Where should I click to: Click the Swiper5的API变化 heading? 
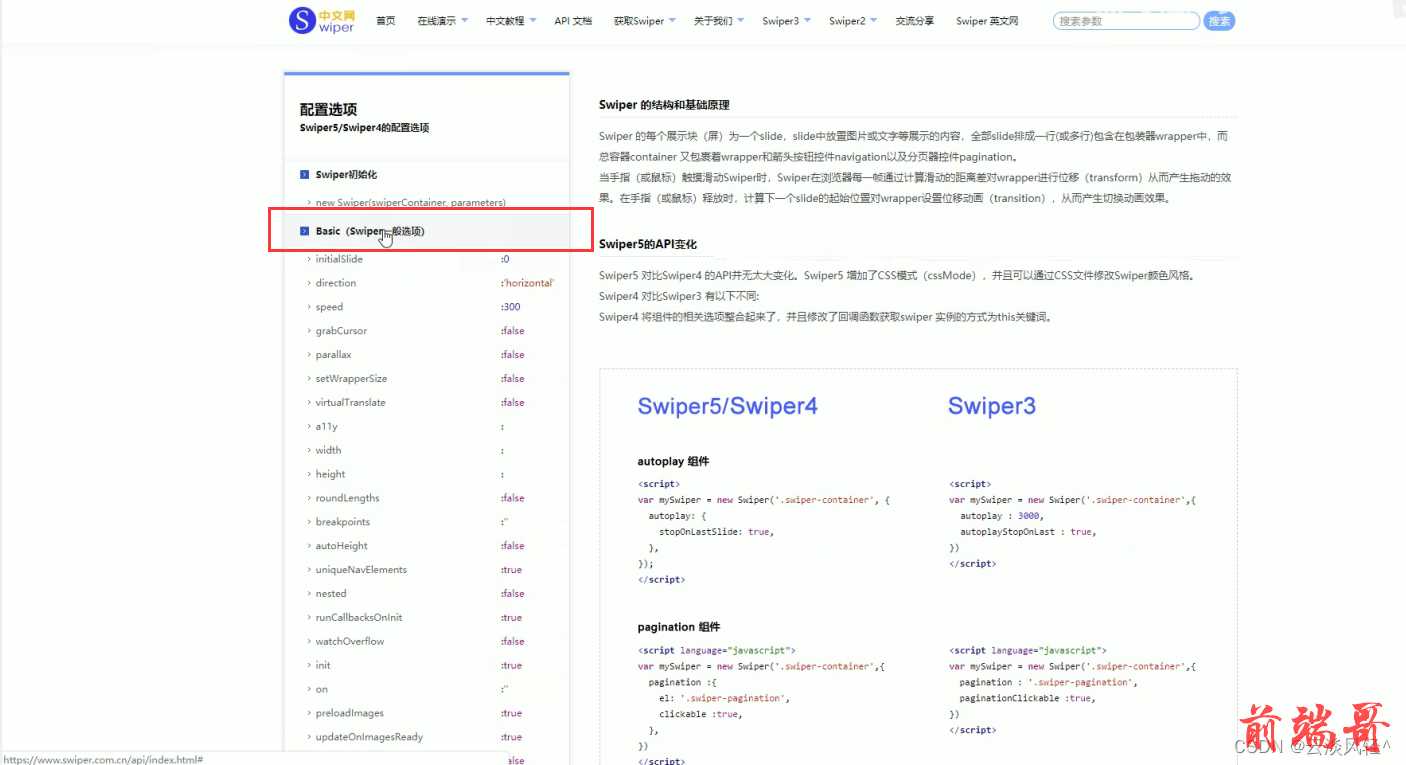pyautogui.click(x=647, y=244)
